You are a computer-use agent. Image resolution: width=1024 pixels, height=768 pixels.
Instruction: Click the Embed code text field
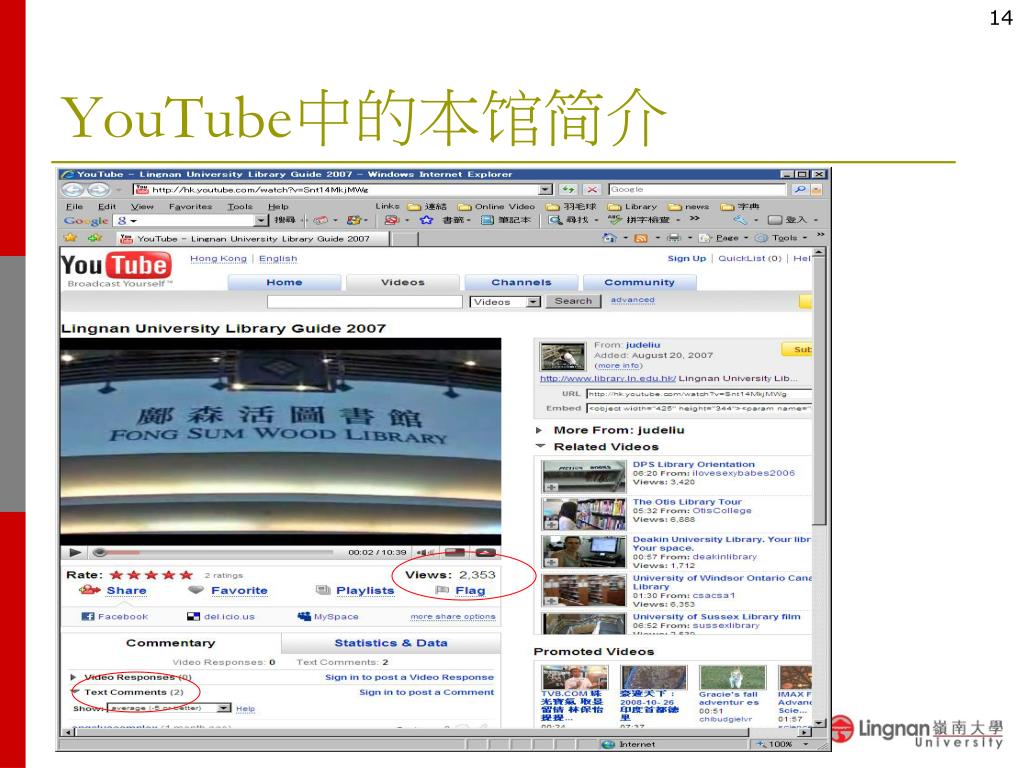tap(699, 408)
